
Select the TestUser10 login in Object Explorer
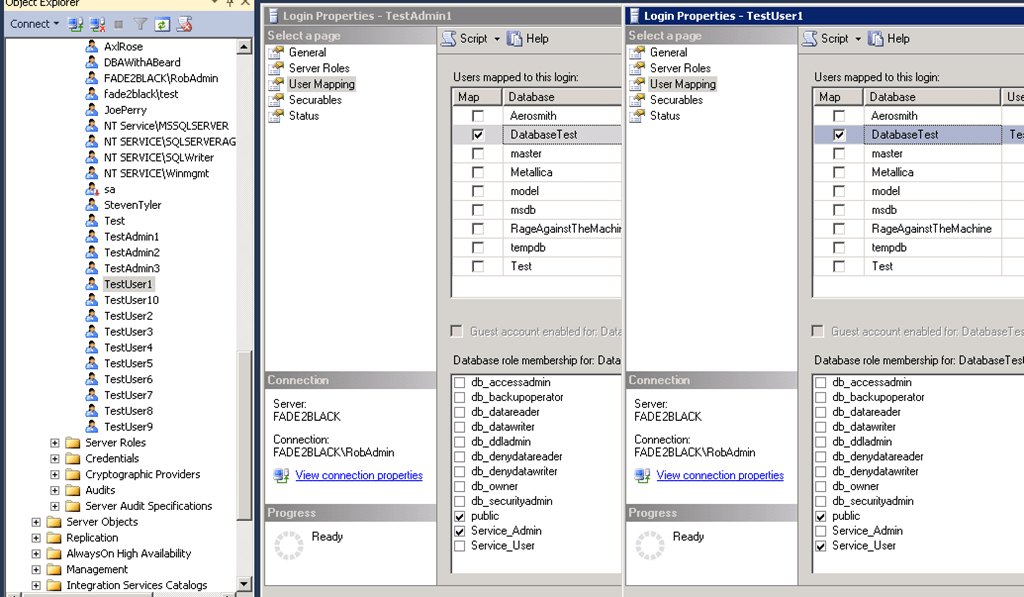pyautogui.click(x=131, y=300)
